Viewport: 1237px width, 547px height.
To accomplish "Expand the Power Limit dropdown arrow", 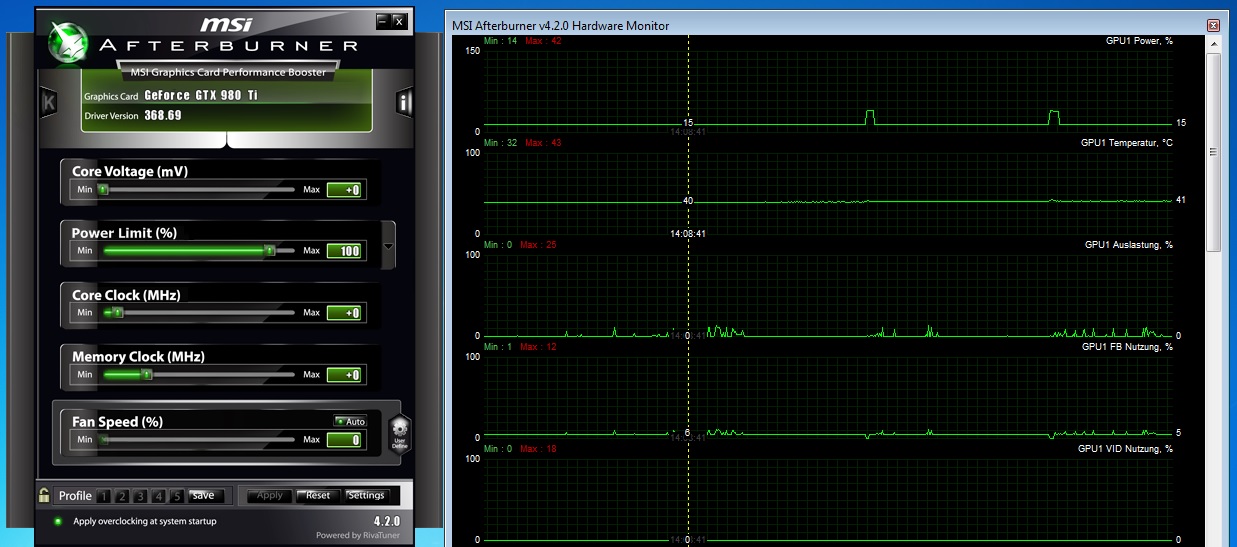I will (389, 245).
